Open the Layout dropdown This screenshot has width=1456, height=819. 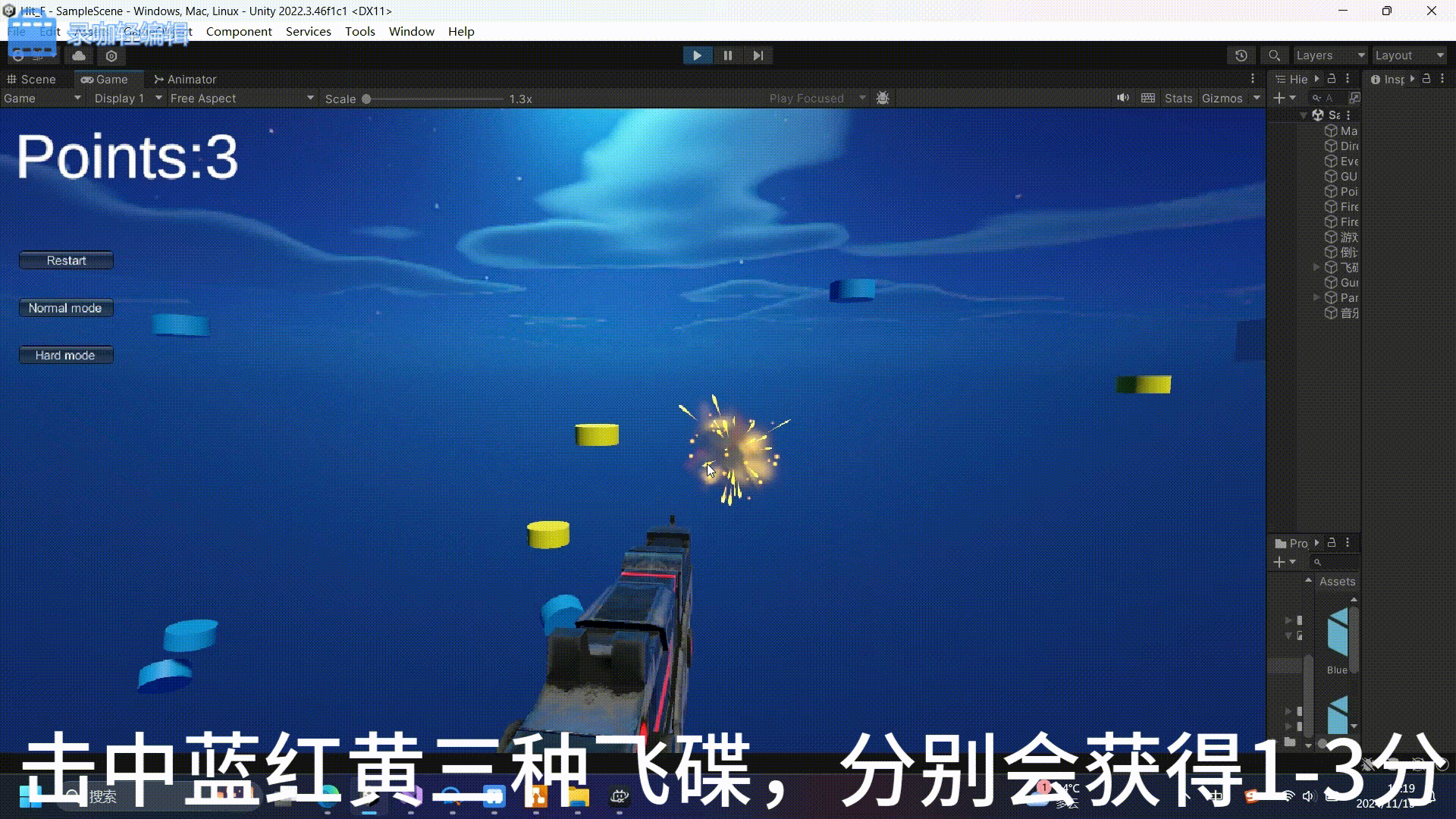[1409, 55]
